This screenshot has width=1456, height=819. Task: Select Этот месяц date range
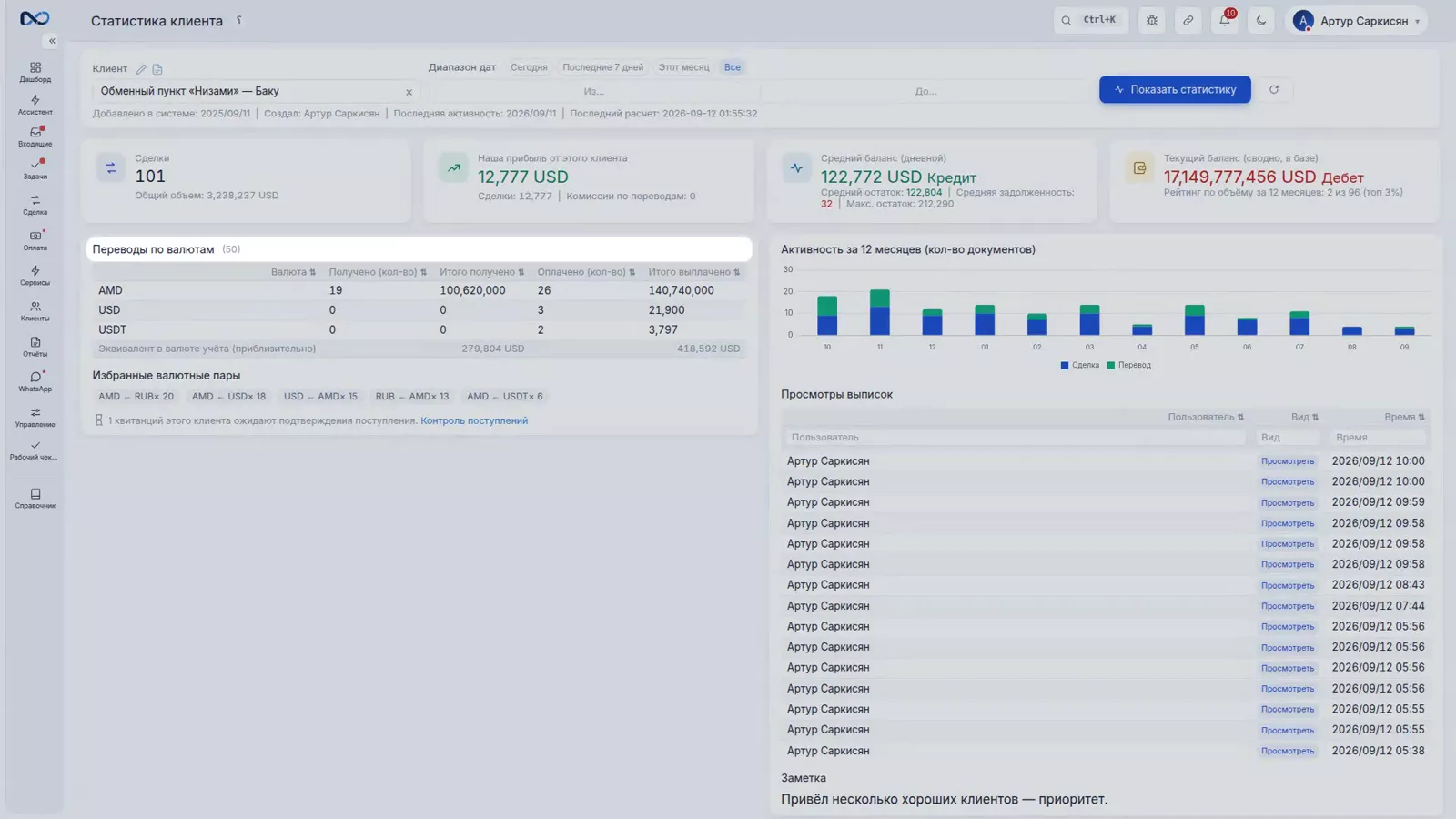pos(683,67)
